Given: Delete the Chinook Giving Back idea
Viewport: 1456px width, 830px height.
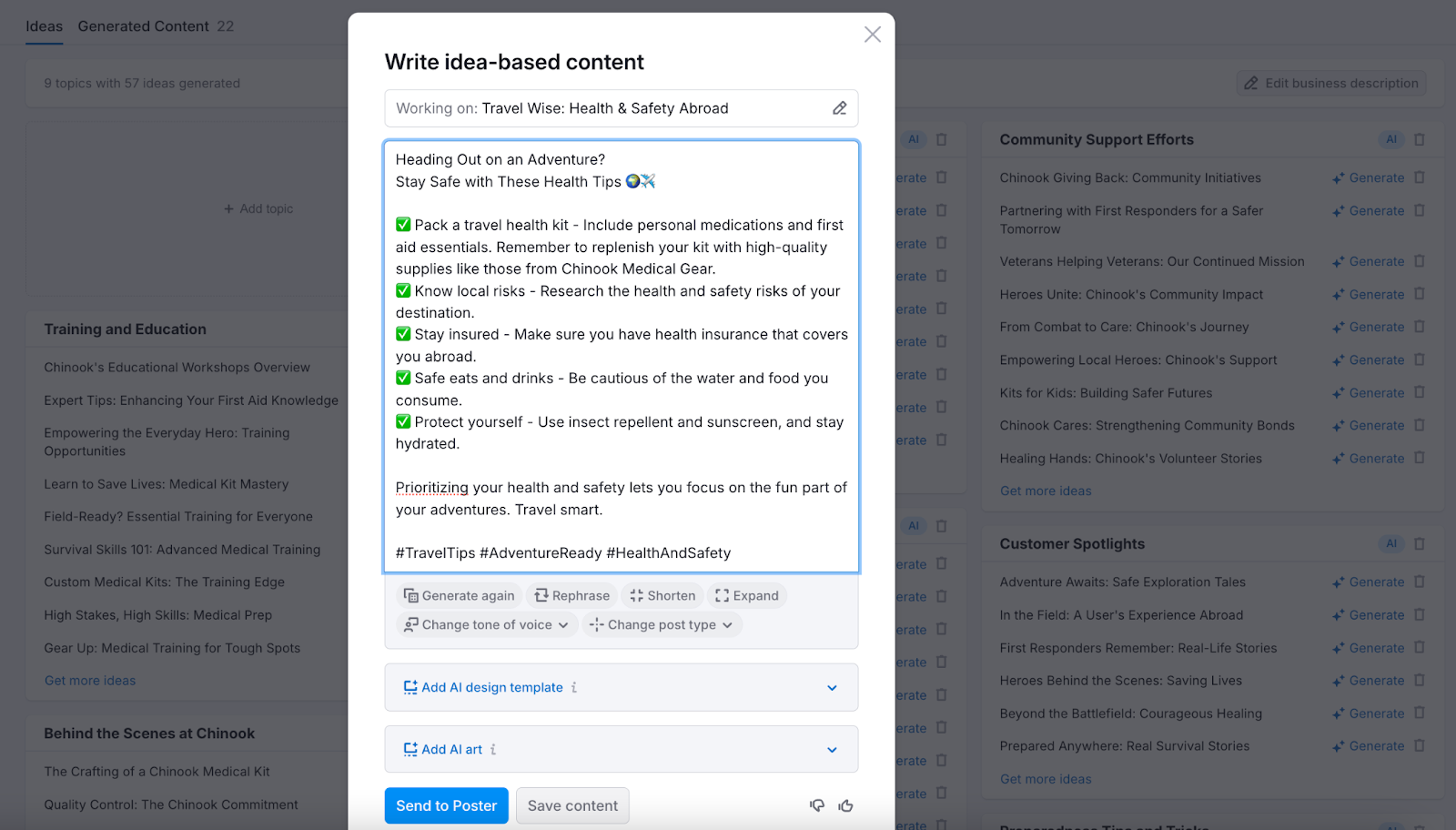Looking at the screenshot, I should pyautogui.click(x=1420, y=177).
